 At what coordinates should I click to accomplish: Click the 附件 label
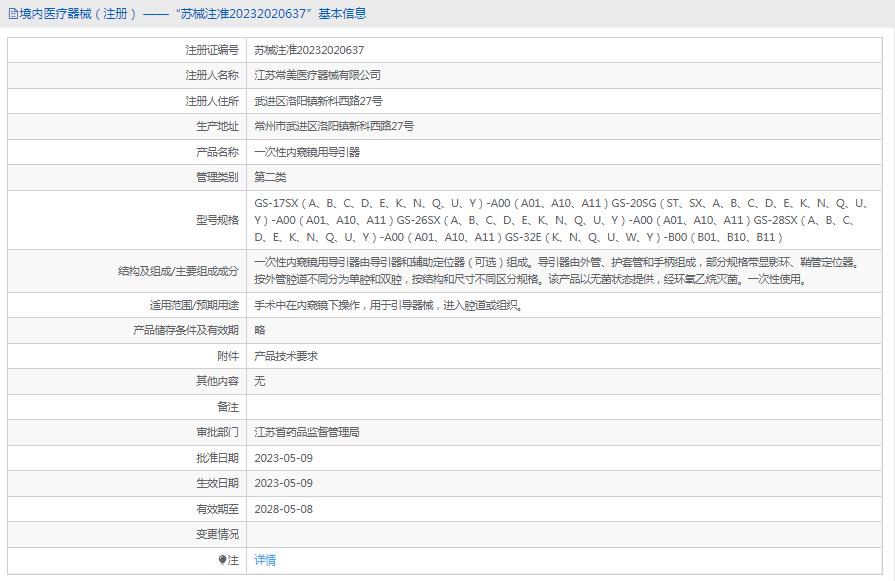click(228, 356)
